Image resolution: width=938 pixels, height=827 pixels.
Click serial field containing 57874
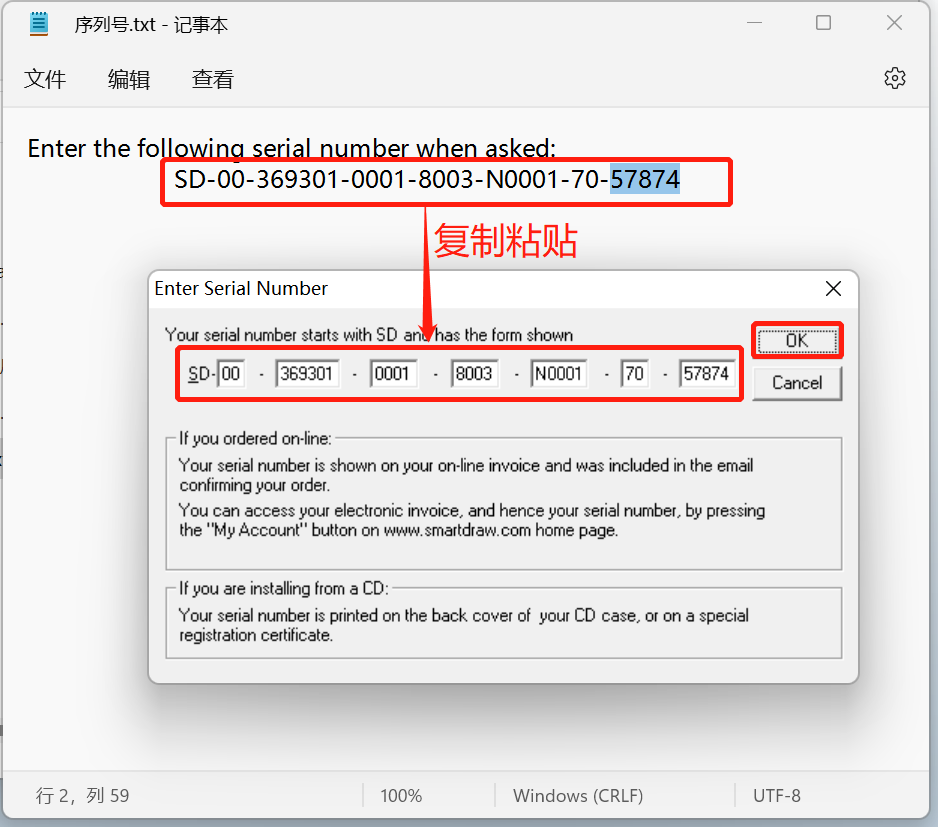[x=706, y=373]
